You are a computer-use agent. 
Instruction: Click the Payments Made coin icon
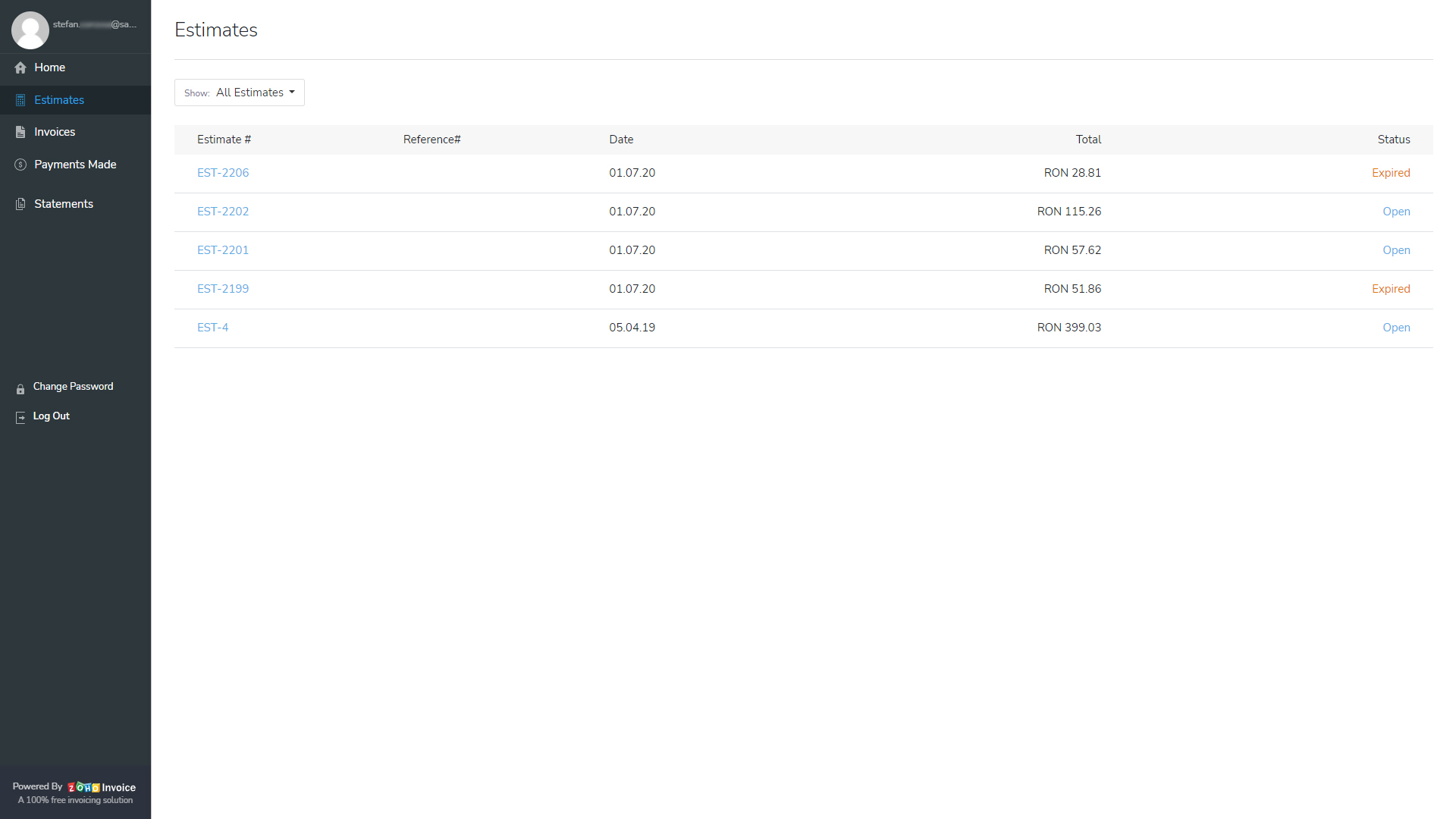(20, 165)
